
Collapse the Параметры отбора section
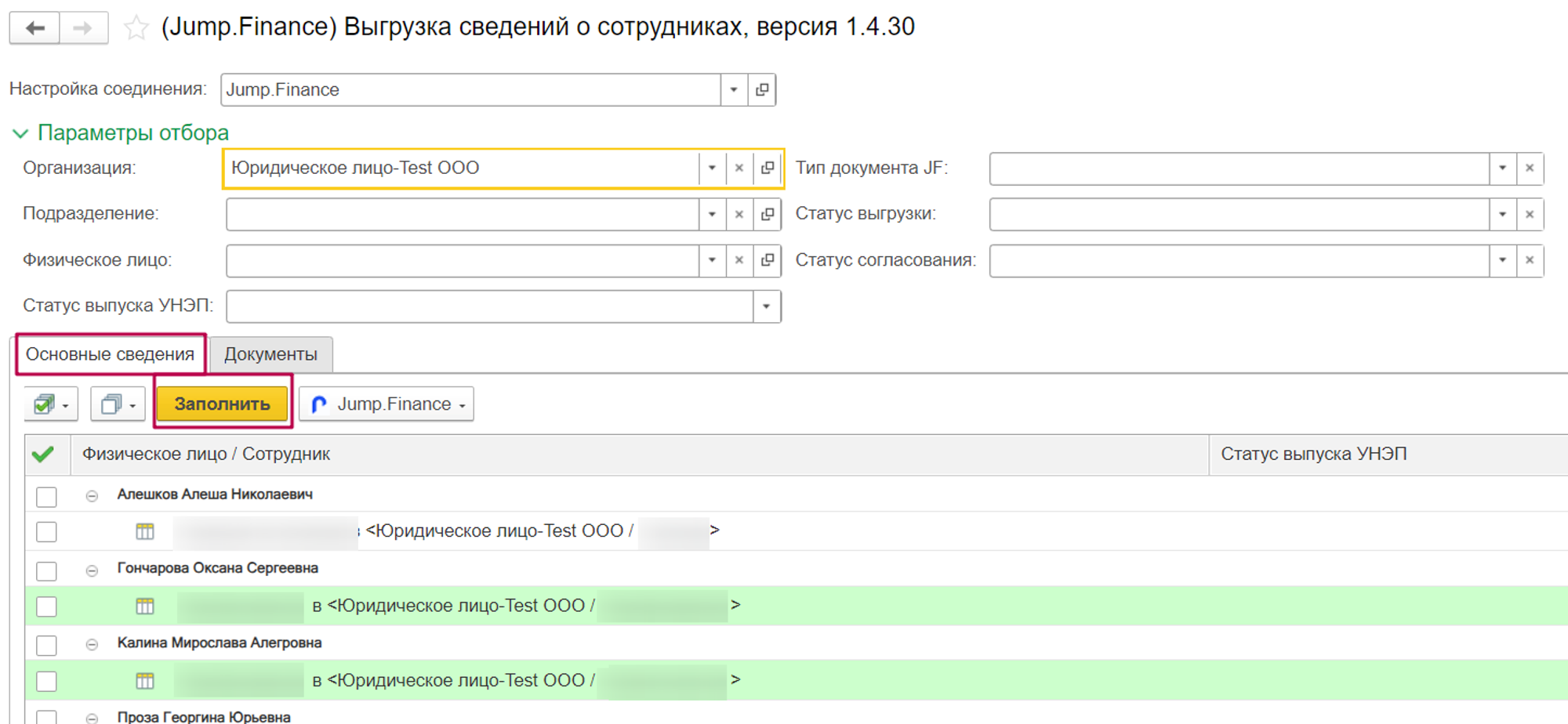pyautogui.click(x=20, y=134)
